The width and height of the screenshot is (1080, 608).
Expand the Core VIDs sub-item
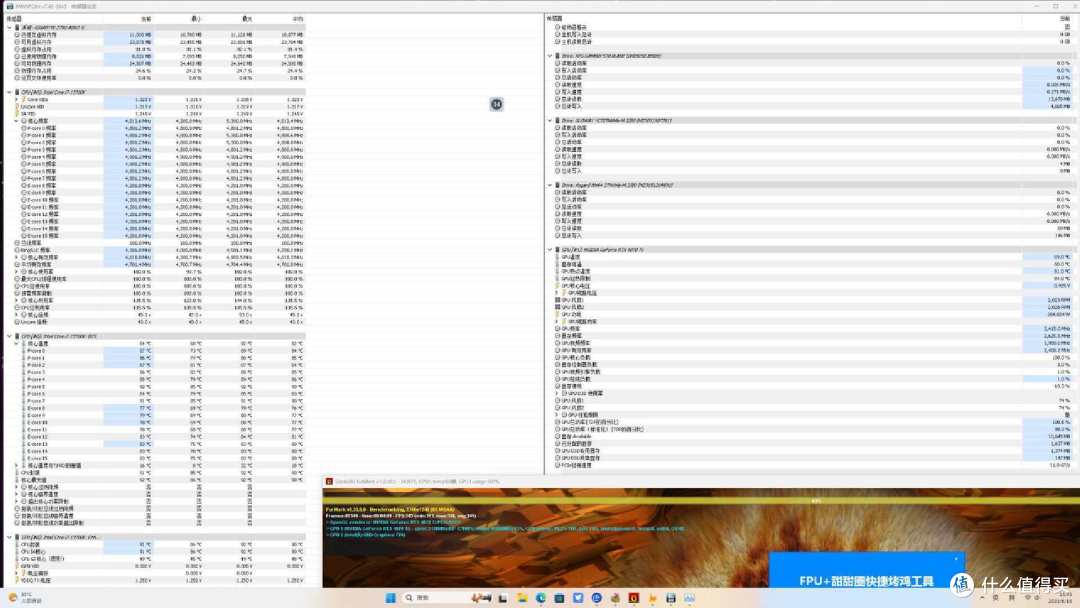[17, 99]
